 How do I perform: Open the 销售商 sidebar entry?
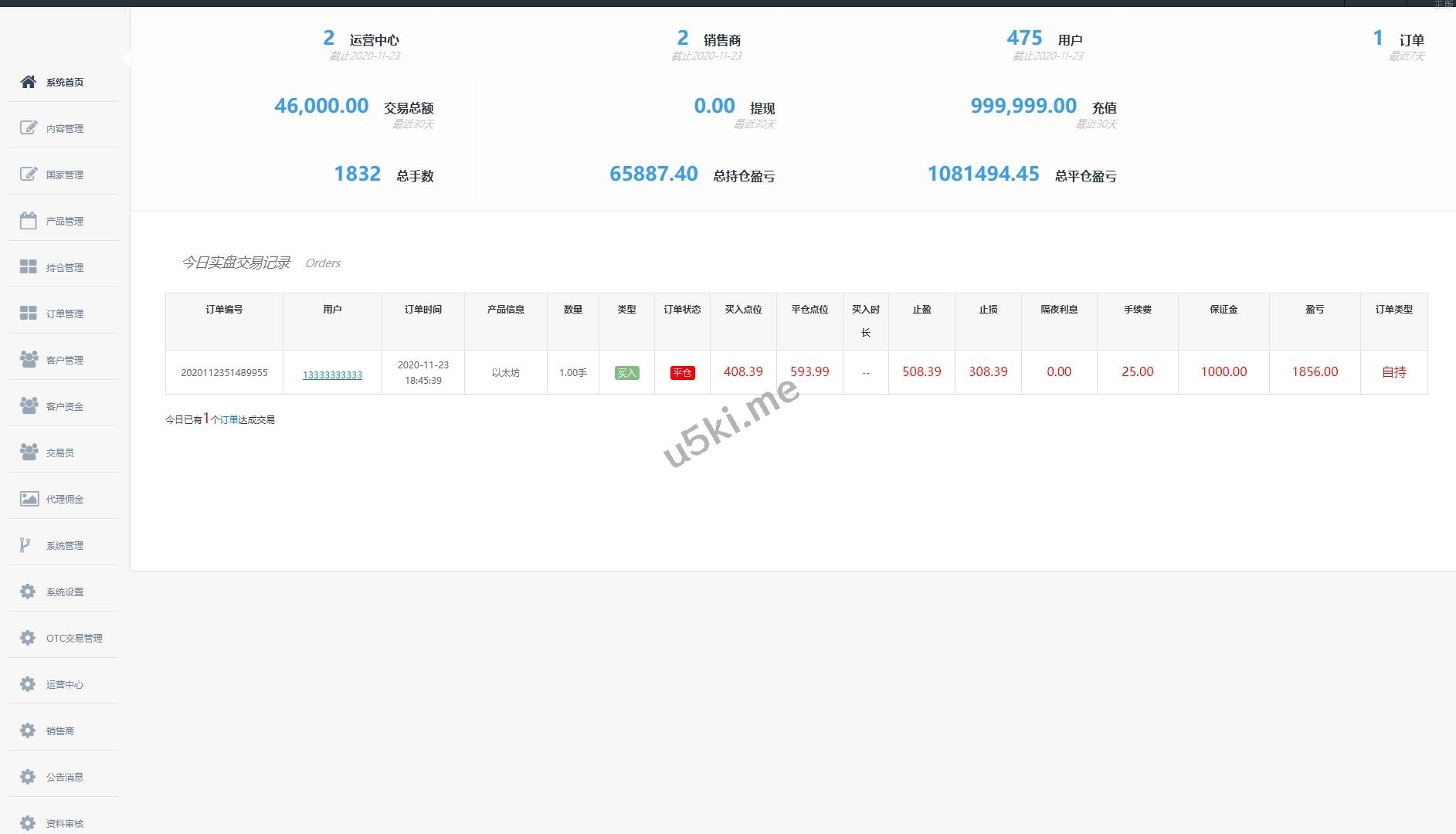point(60,731)
